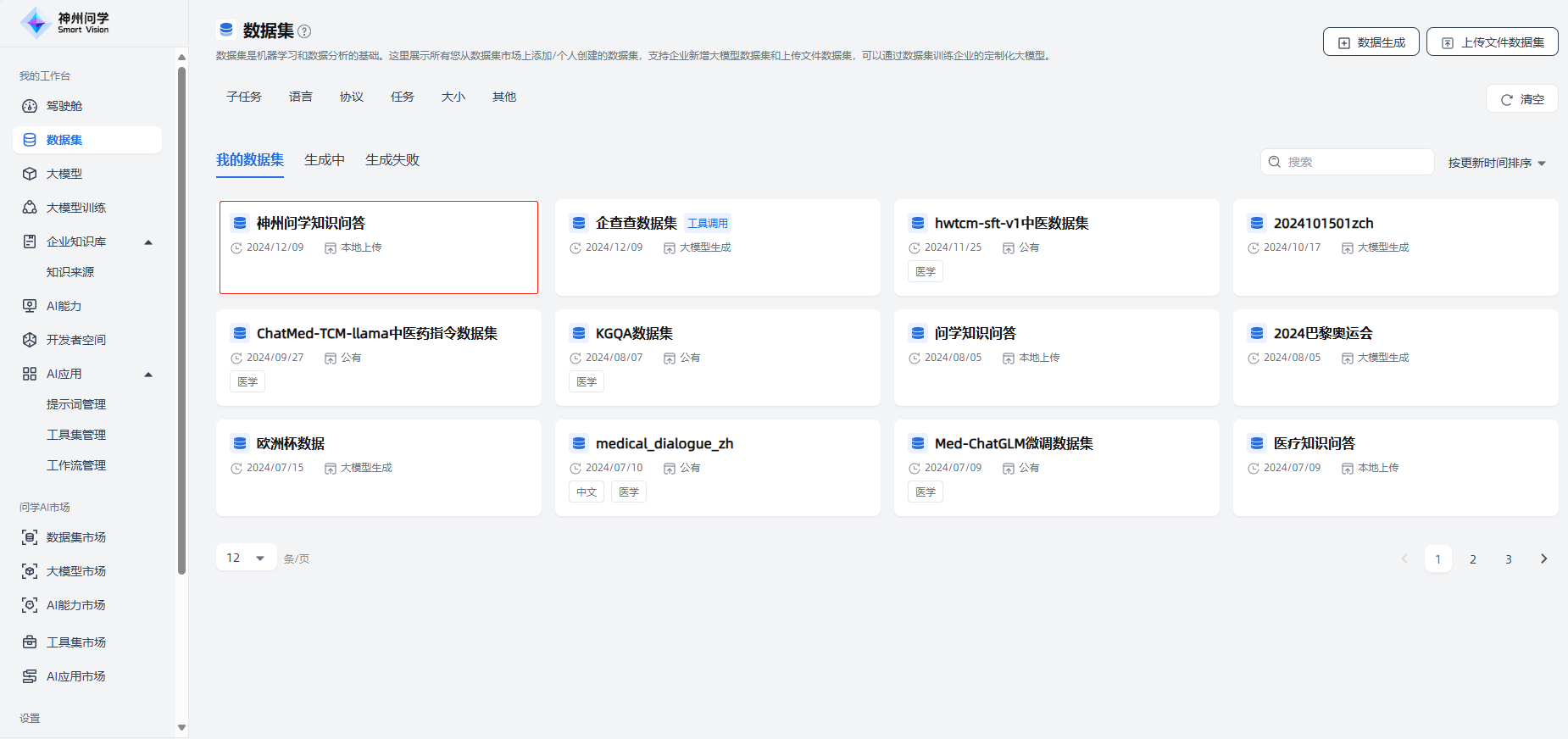Viewport: 1568px width, 739px height.
Task: Collapse the 企业知识库 sidebar group
Action: point(148,242)
